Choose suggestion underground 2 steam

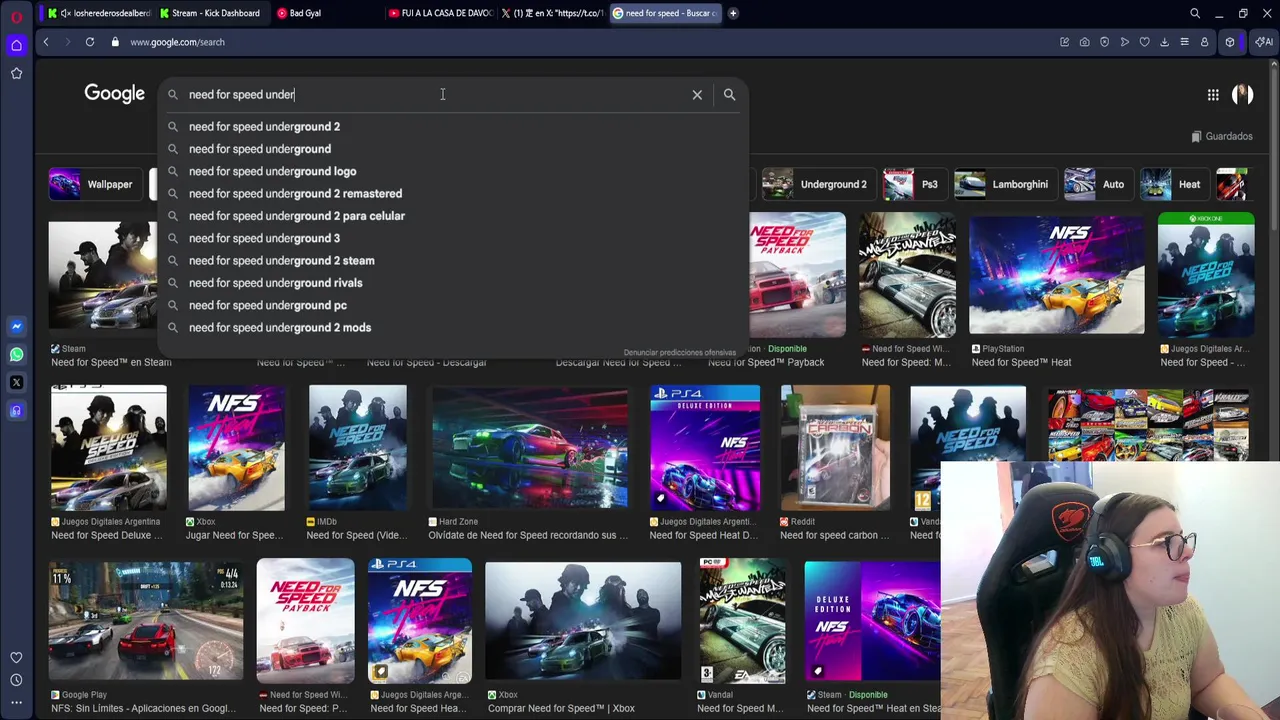pos(453,261)
